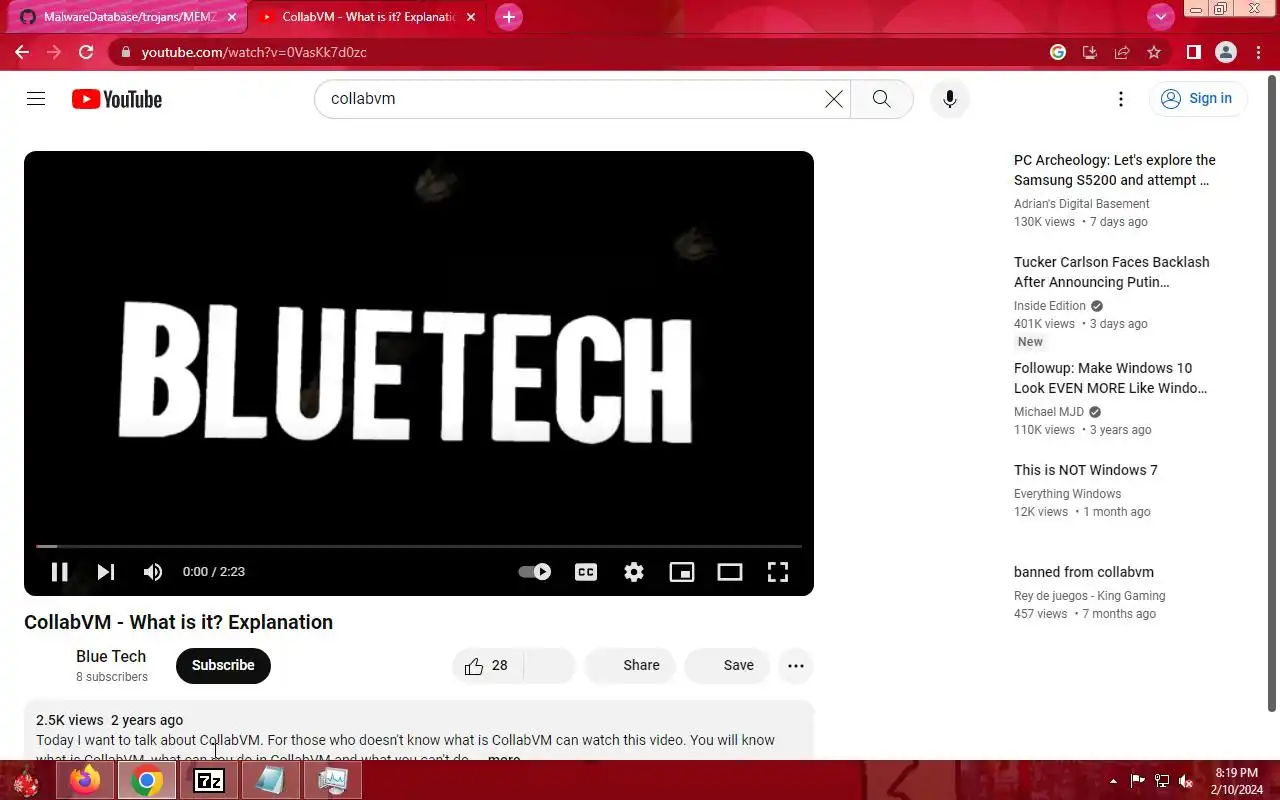Screen dimensions: 1280x800
Task: Open 7-Zip from the taskbar
Action: point(209,781)
